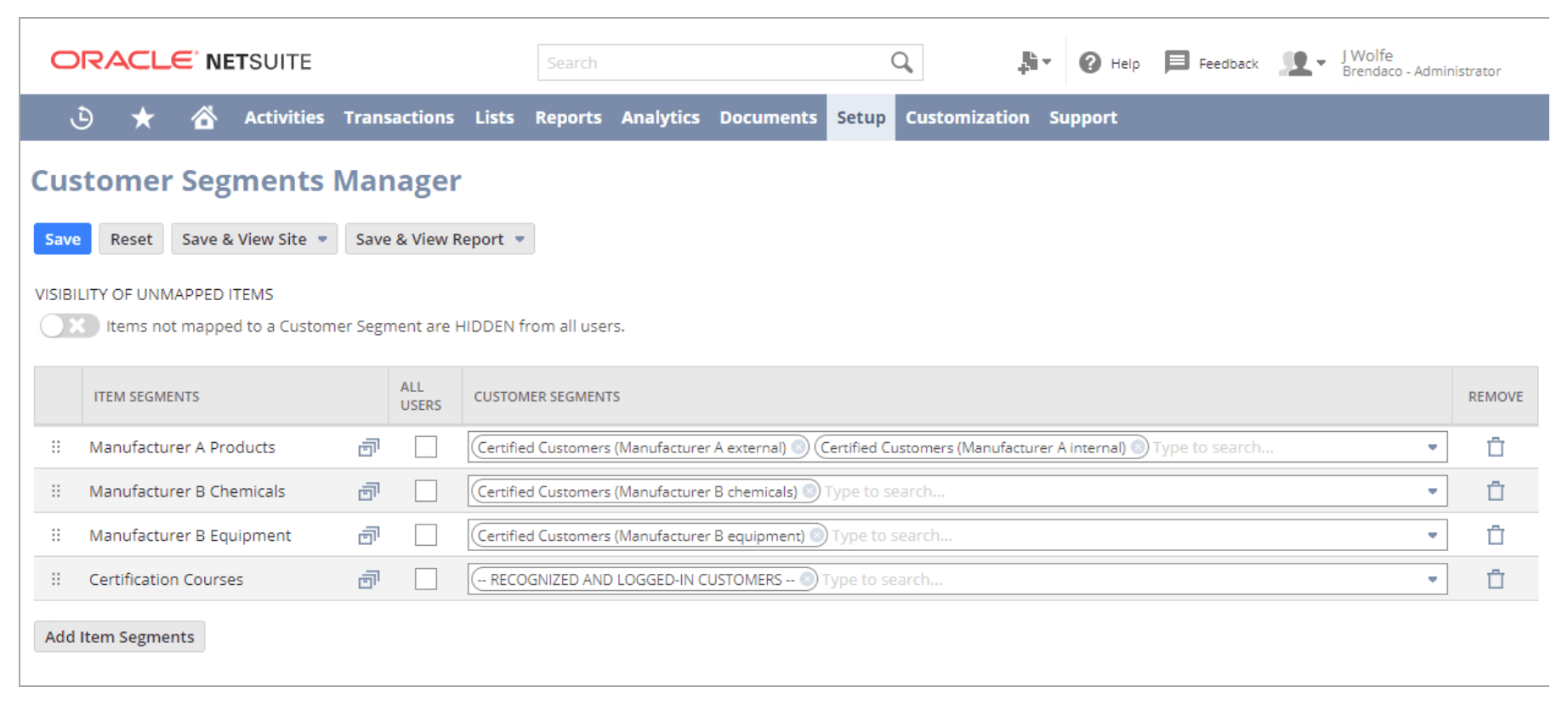
Task: Open the Reports menu
Action: 568,117
